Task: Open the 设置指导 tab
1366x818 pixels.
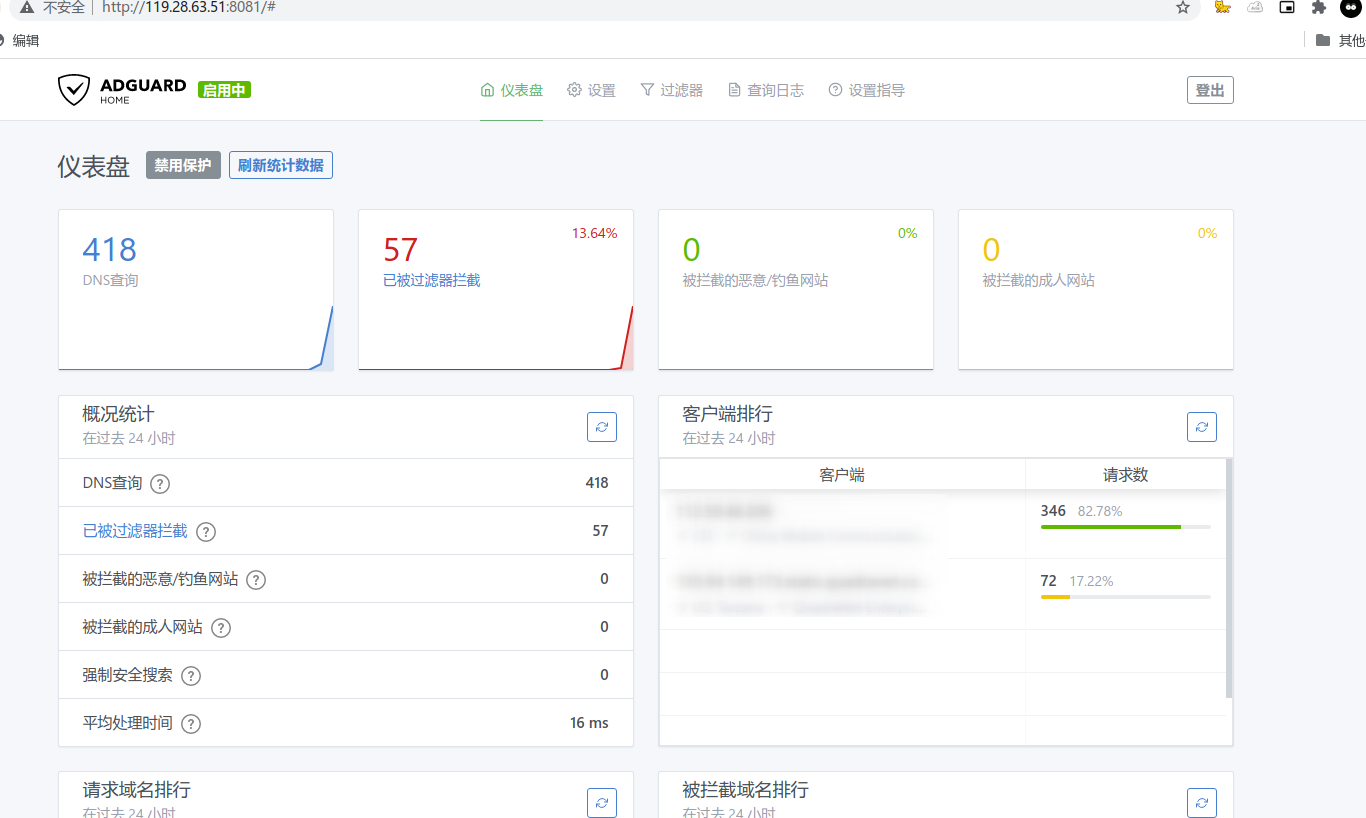Action: point(866,90)
